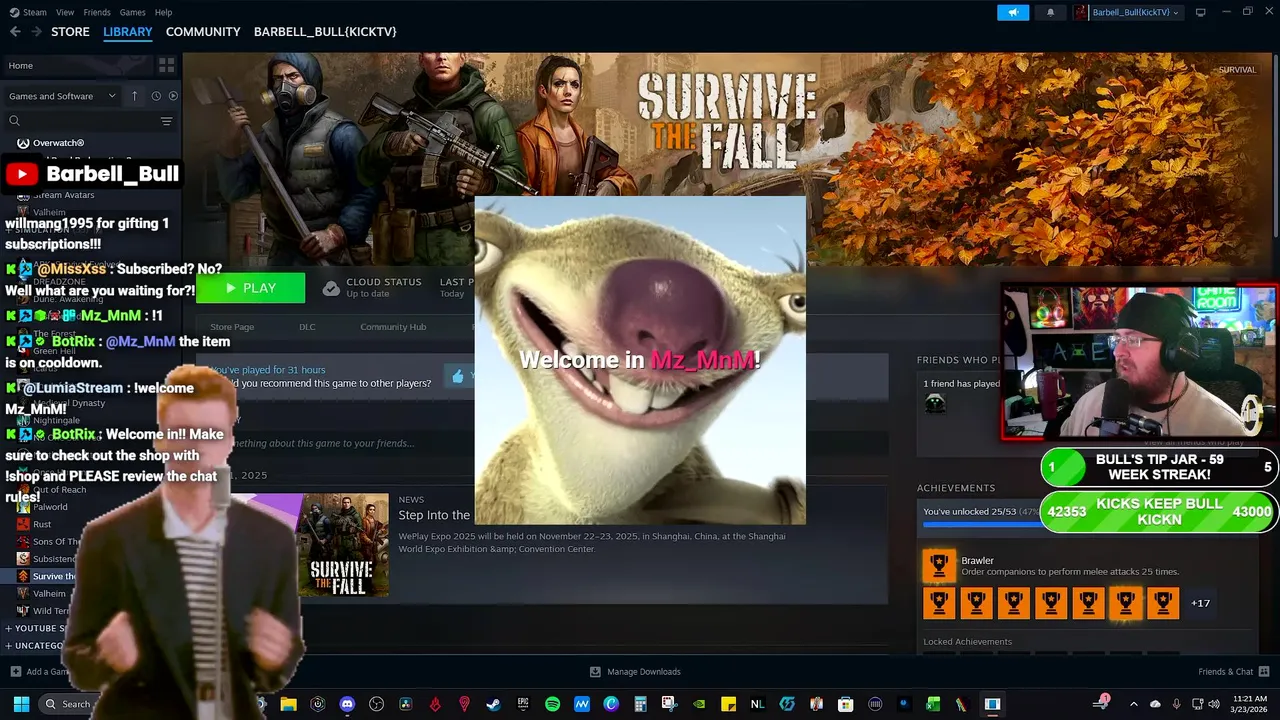Viewport: 1280px width, 720px height.
Task: Switch to the LIBRARY tab
Action: click(x=128, y=32)
